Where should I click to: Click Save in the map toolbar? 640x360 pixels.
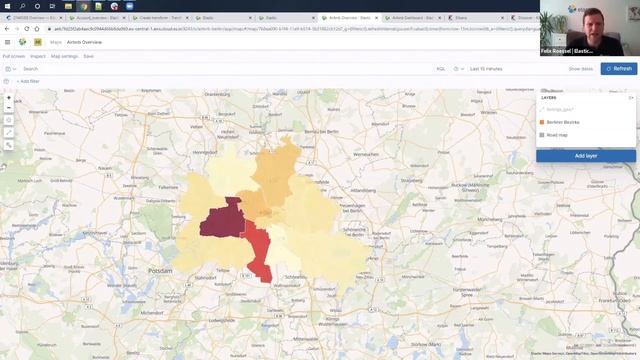pos(89,56)
